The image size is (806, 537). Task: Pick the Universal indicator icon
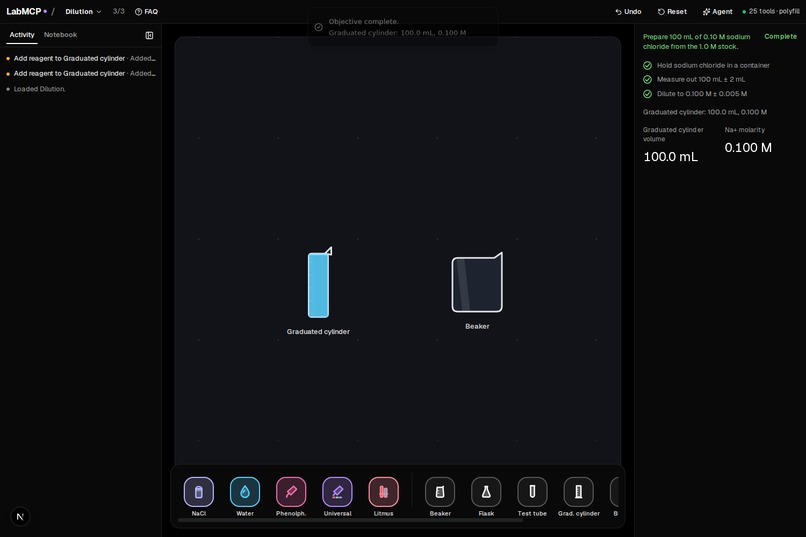click(x=337, y=492)
